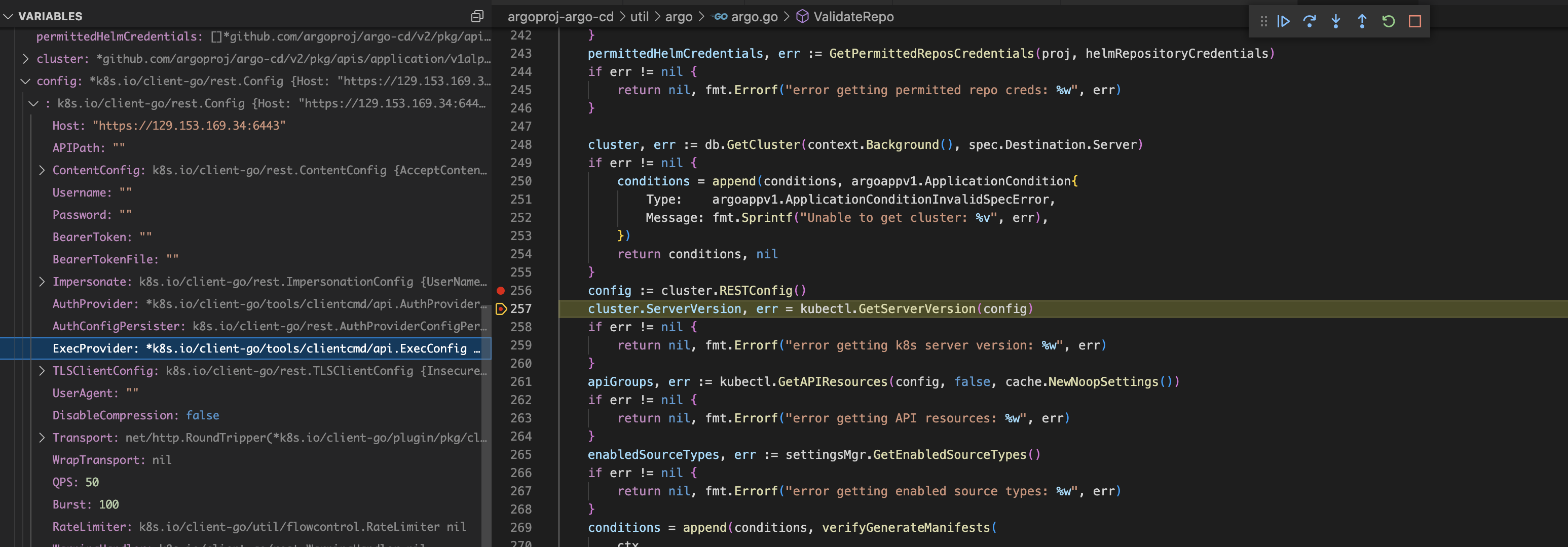Screen dimensions: 1568x547
Task: Select ValidateRepo breadcrumb symbol
Action: tap(853, 17)
